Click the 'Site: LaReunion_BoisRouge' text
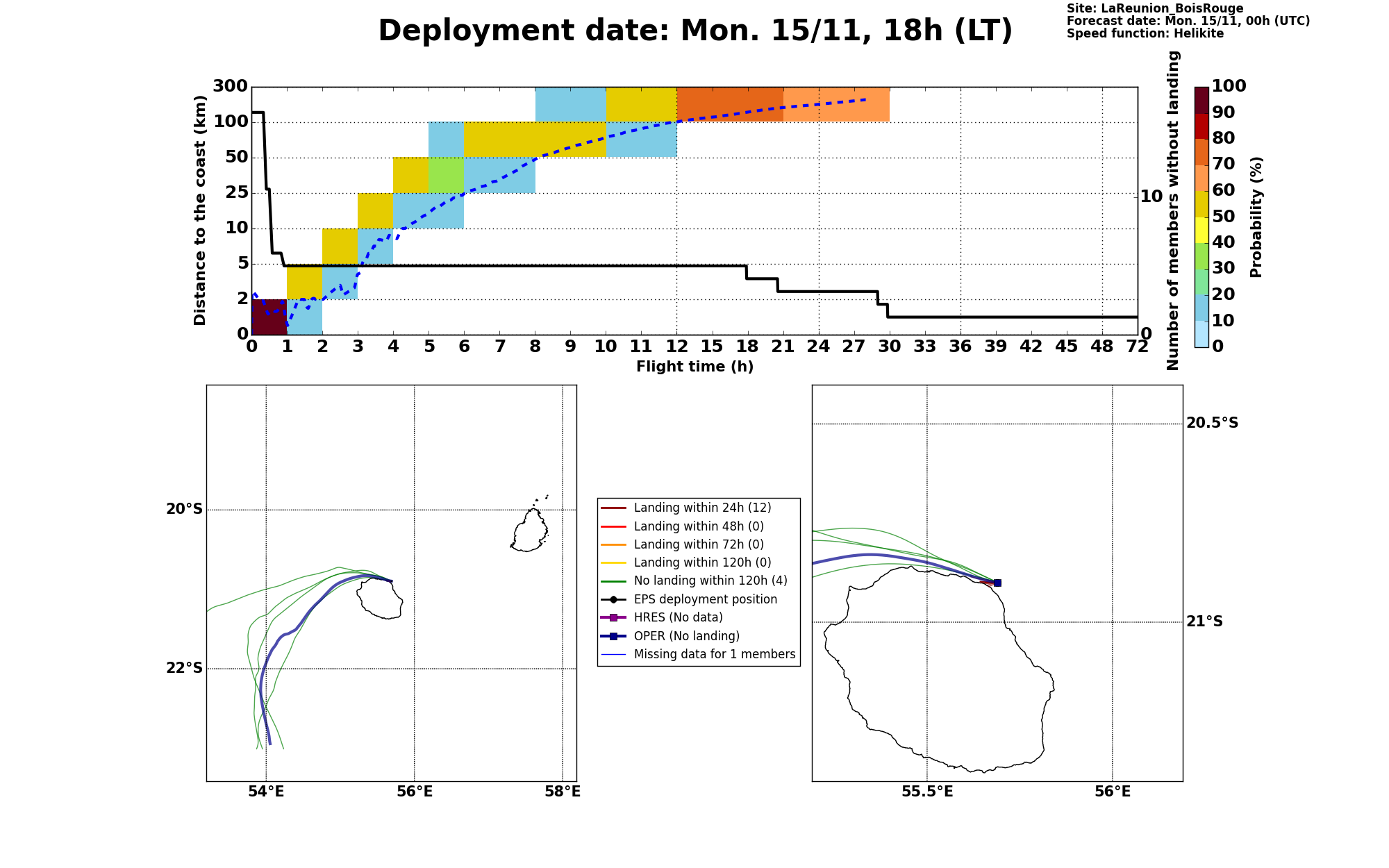Screen dimensions: 1389x868 tap(1155, 9)
